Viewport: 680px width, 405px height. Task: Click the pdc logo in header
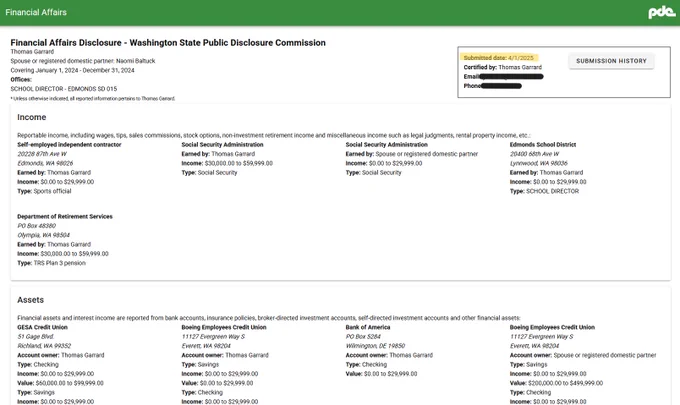[x=661, y=12]
